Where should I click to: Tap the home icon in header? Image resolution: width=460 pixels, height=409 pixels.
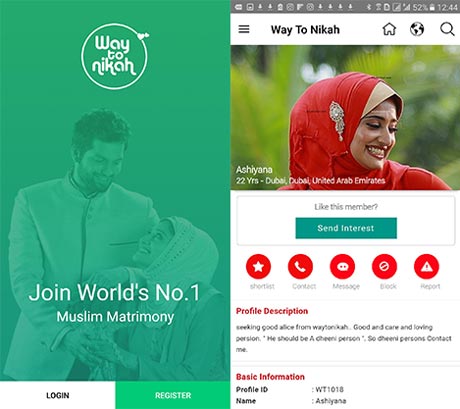389,29
